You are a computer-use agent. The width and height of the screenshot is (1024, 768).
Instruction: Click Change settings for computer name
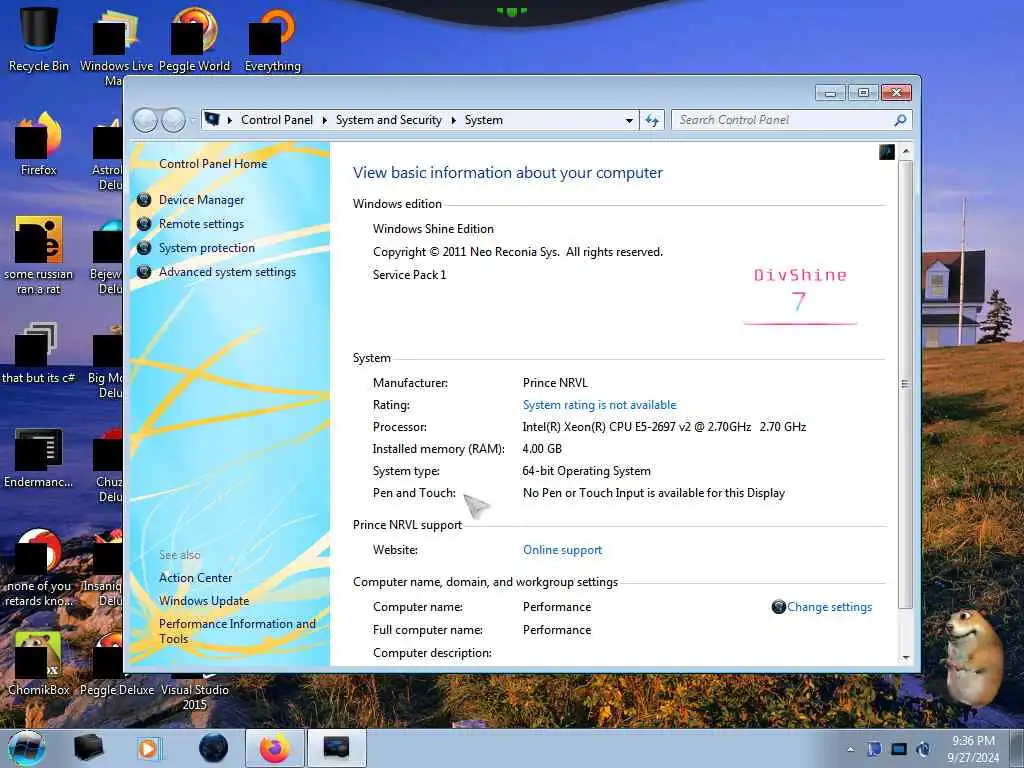(829, 607)
